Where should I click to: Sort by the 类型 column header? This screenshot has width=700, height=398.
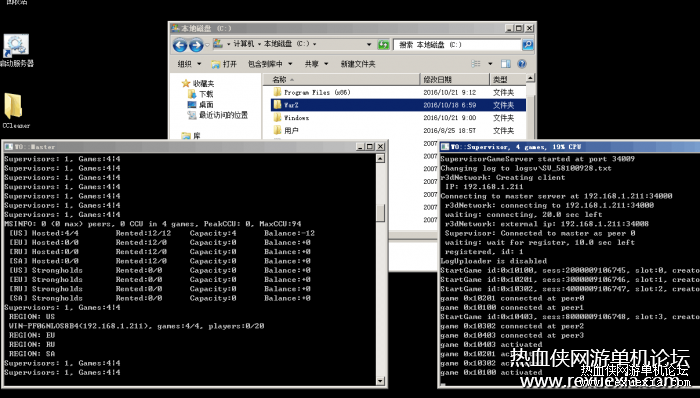pyautogui.click(x=508, y=79)
